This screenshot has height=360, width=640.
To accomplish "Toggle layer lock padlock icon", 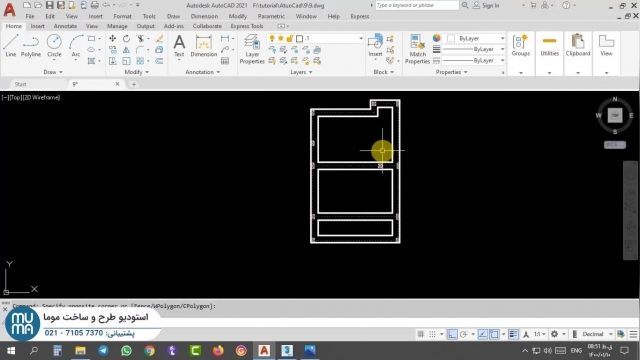I will tap(290, 38).
